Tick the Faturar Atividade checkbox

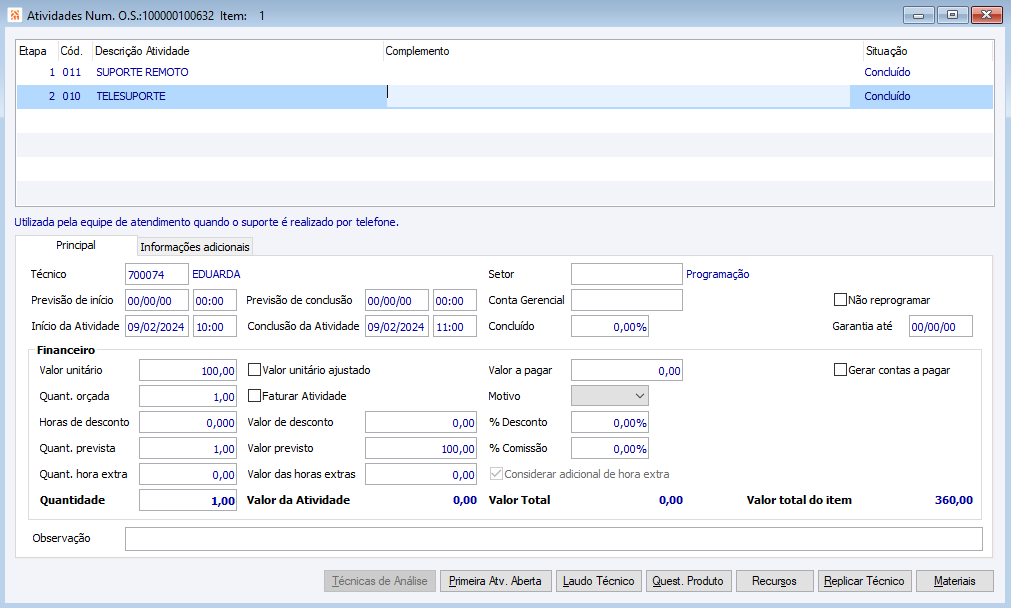tap(254, 396)
